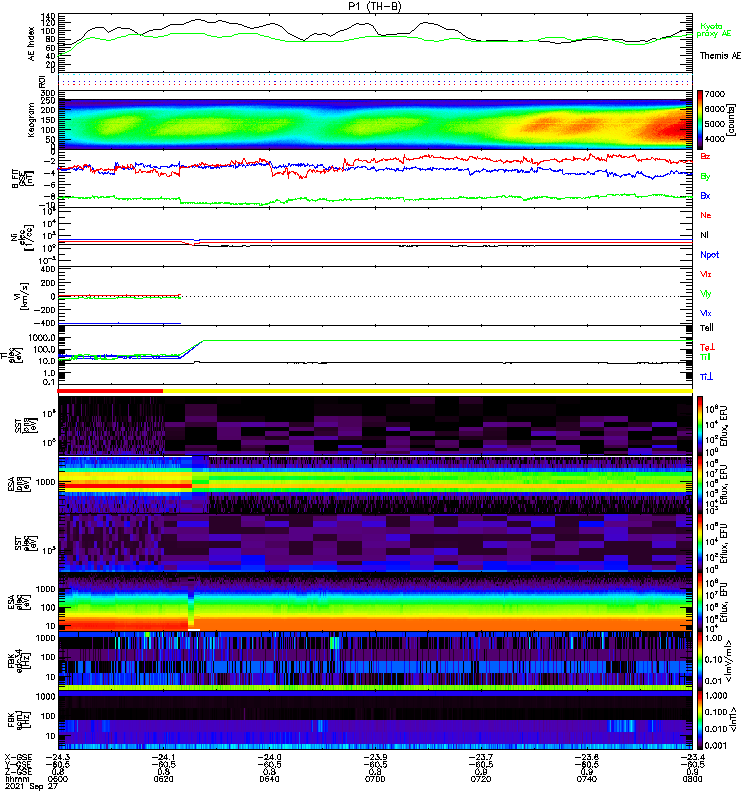The image size is (750, 800).
Task: Click the "7000" value on the Keogram color bar
Action: (x=714, y=94)
